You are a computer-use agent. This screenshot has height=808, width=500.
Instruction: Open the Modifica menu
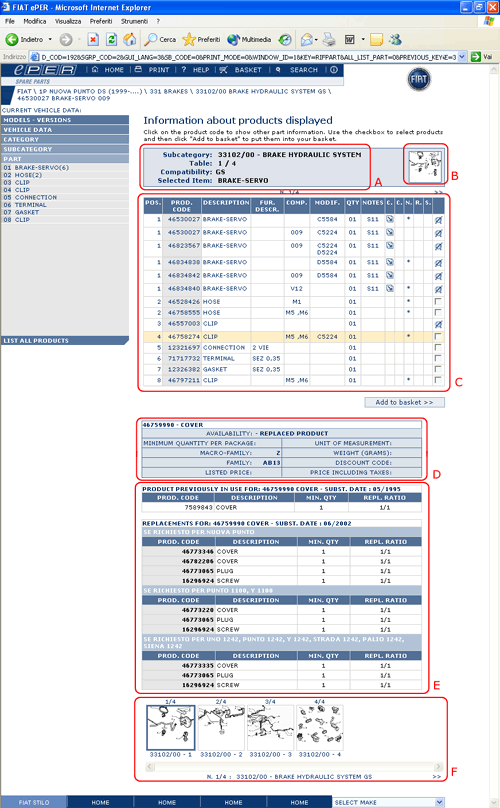point(35,22)
